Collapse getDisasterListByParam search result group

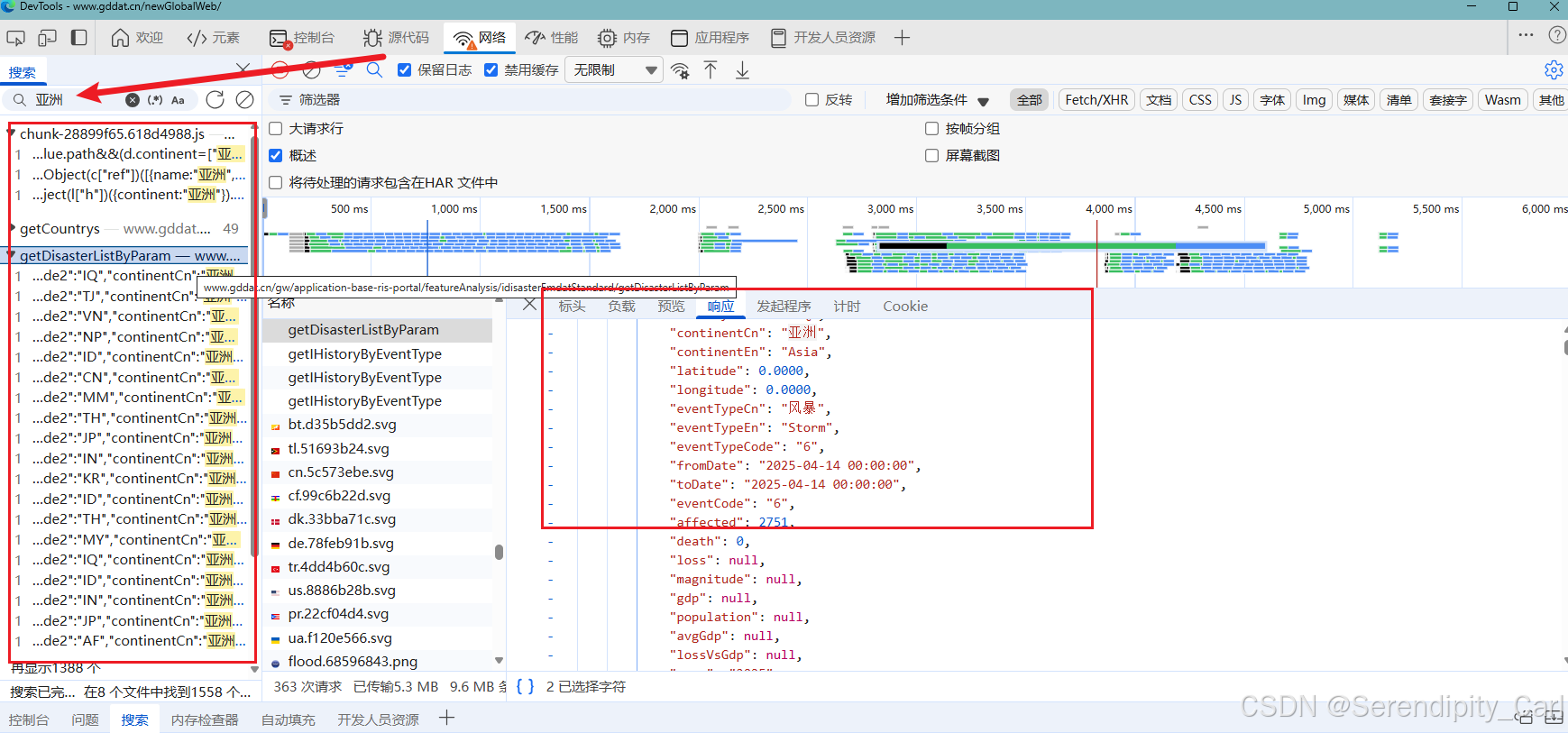(x=12, y=255)
